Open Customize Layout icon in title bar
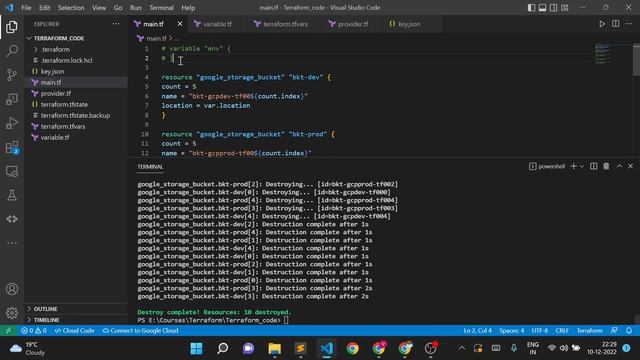Viewport: 640px width, 360px height. [x=565, y=8]
